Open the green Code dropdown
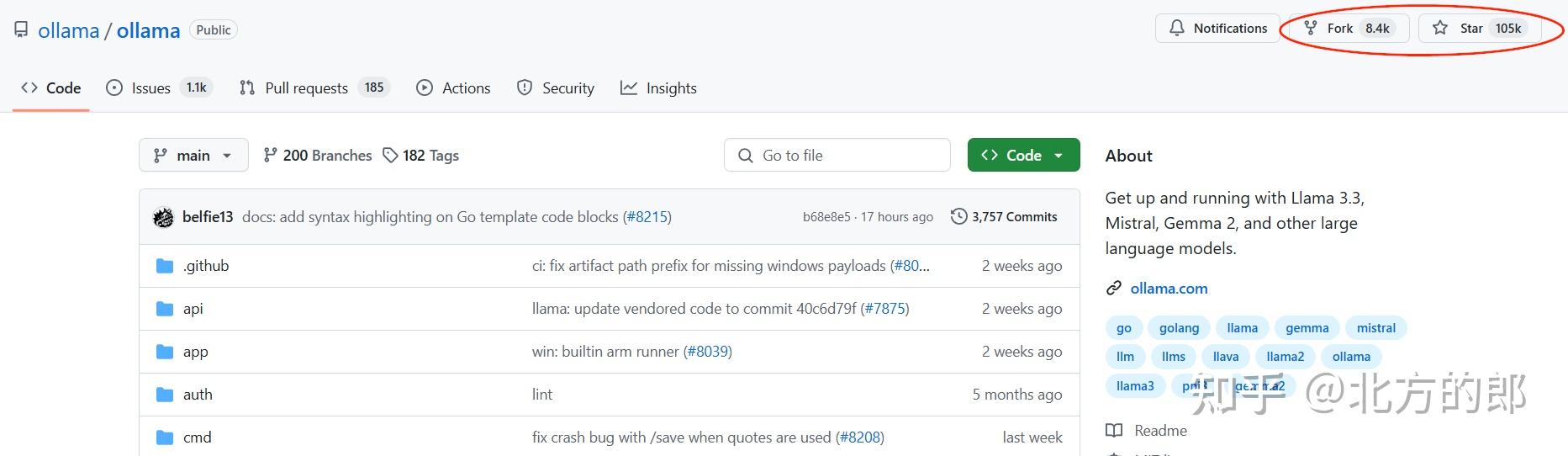The image size is (1568, 456). [x=1023, y=156]
